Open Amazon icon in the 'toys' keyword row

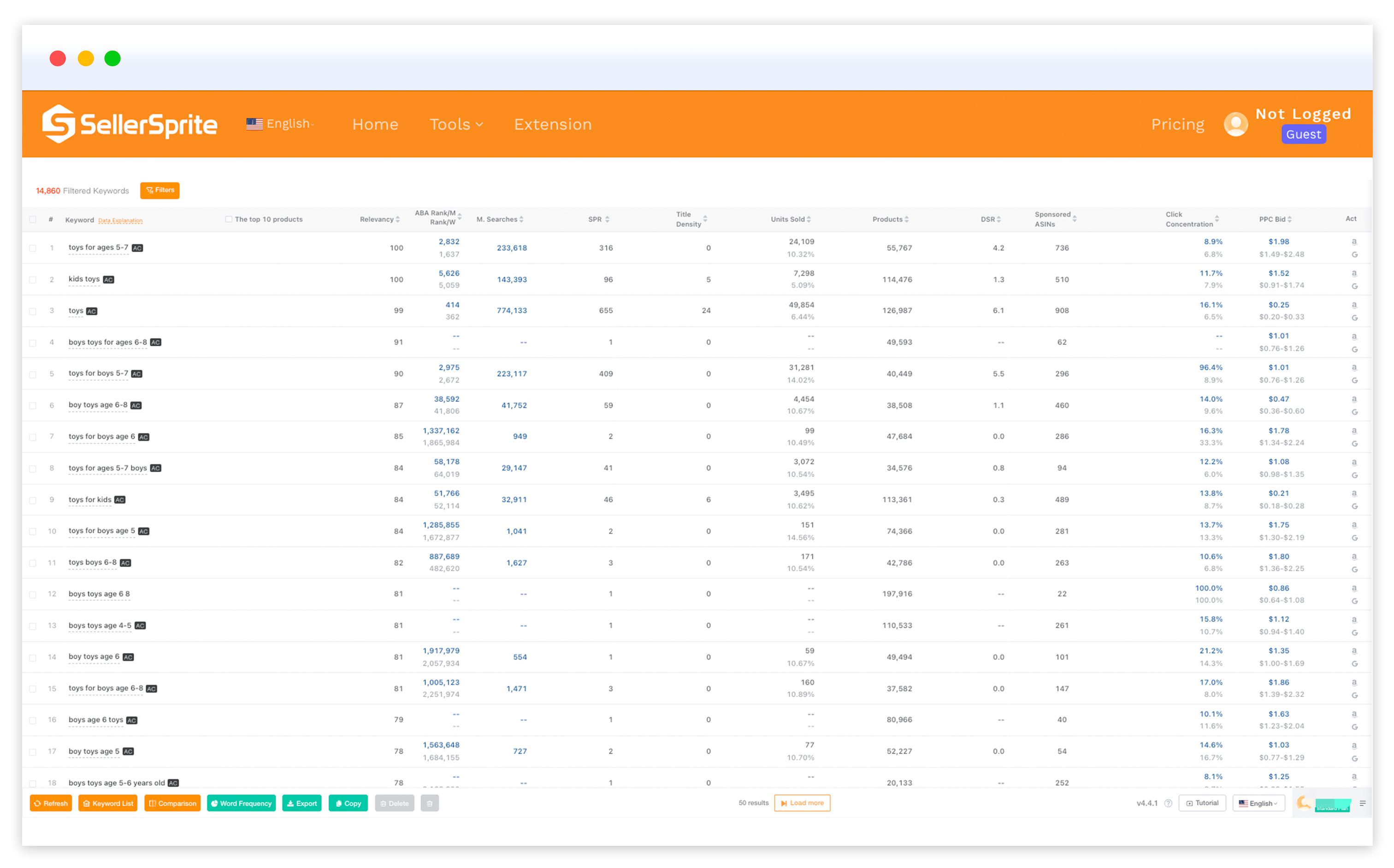[1354, 305]
